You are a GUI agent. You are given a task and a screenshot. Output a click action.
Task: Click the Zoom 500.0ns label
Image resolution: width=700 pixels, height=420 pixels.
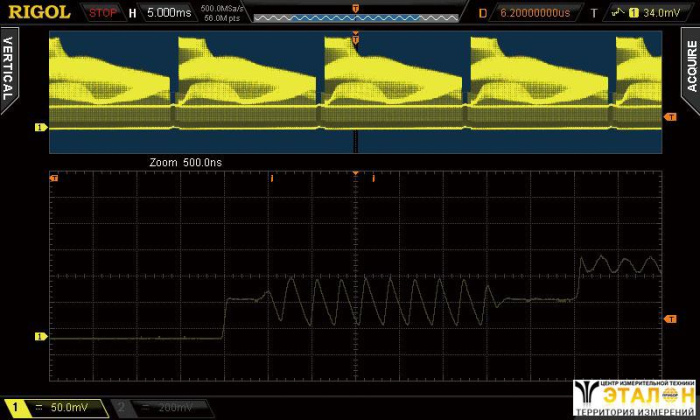pyautogui.click(x=184, y=161)
